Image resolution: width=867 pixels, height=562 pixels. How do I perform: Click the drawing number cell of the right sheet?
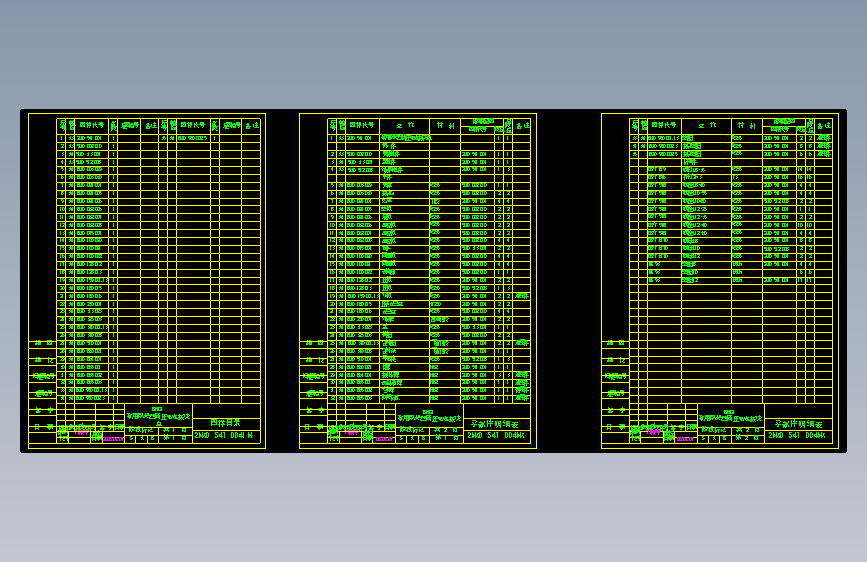[x=797, y=436]
